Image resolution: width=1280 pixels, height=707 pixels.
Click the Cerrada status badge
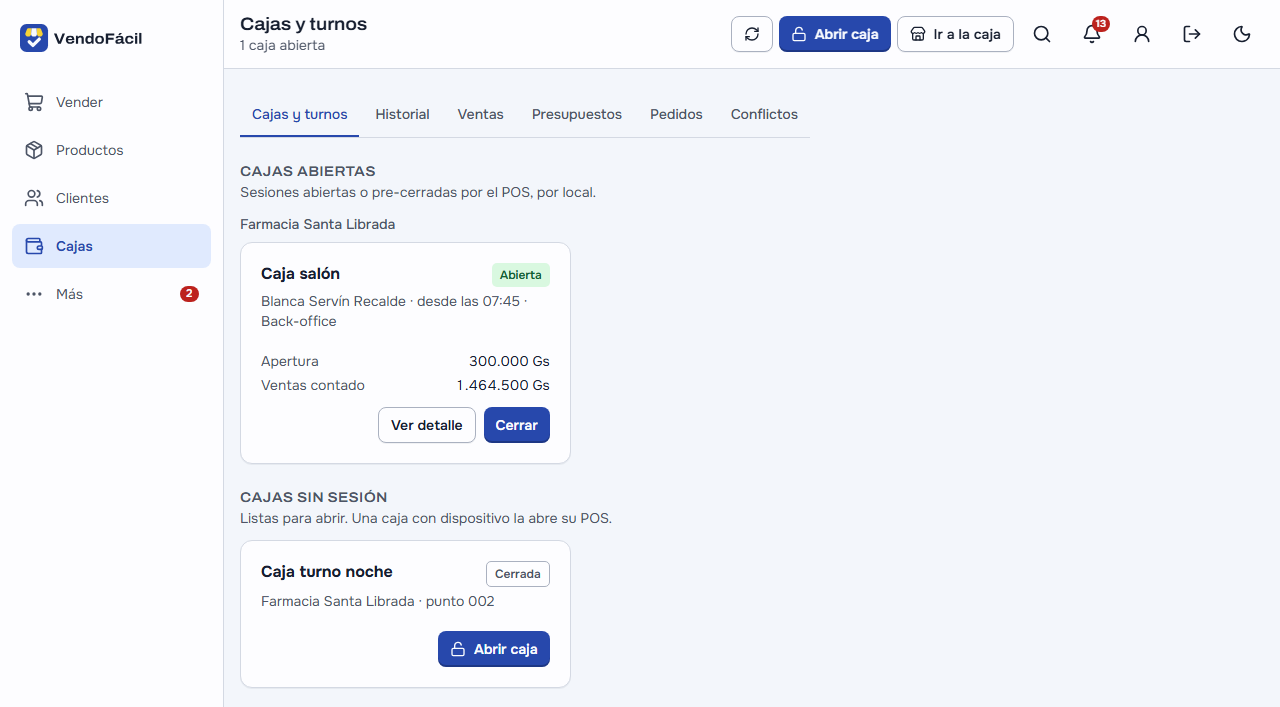click(518, 574)
